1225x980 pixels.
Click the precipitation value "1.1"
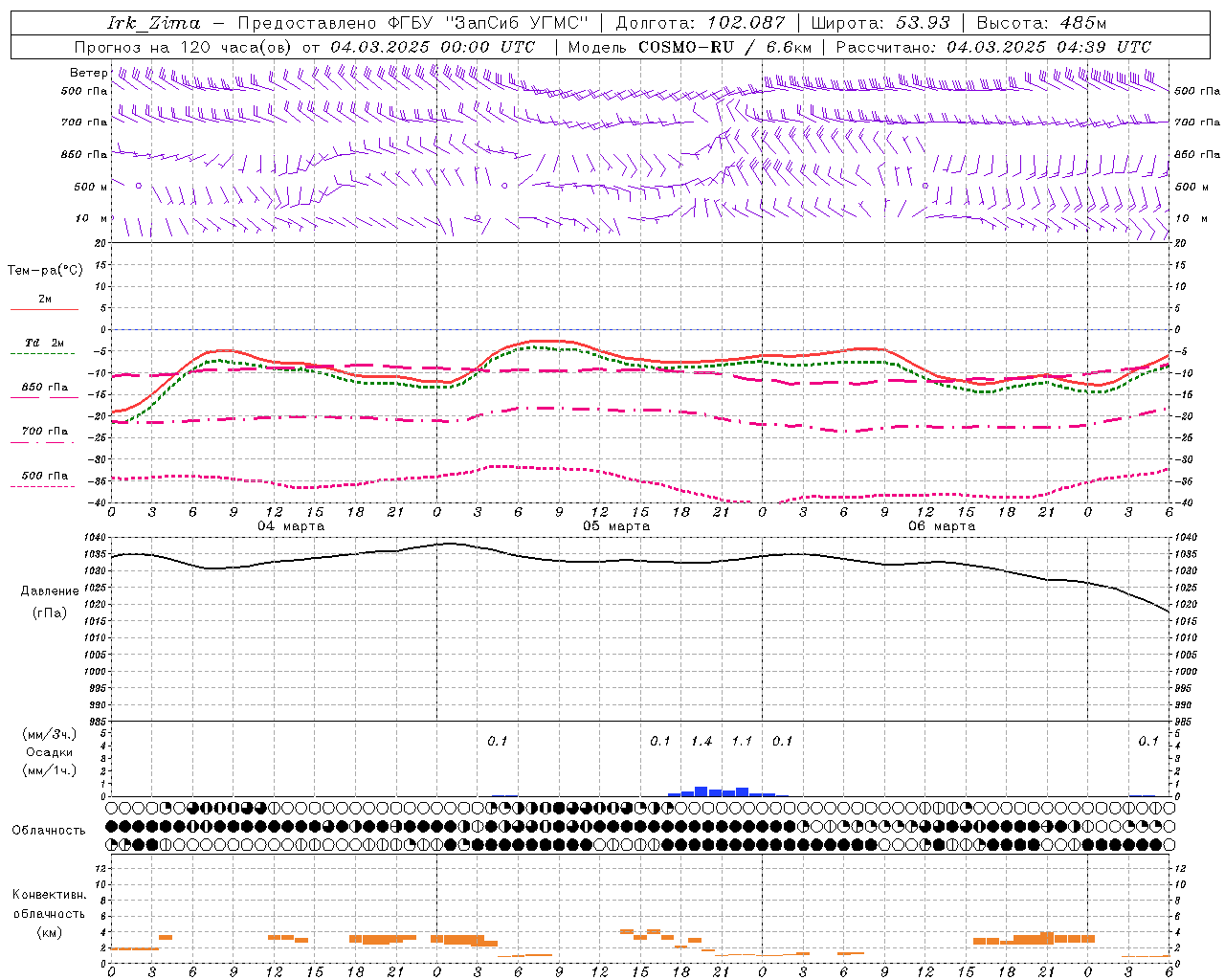click(x=742, y=742)
